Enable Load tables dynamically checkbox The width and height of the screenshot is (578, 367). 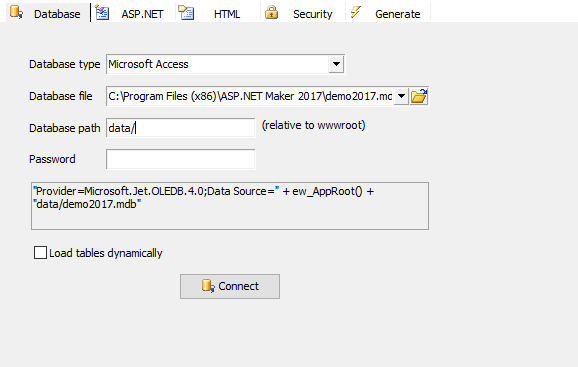(x=40, y=253)
